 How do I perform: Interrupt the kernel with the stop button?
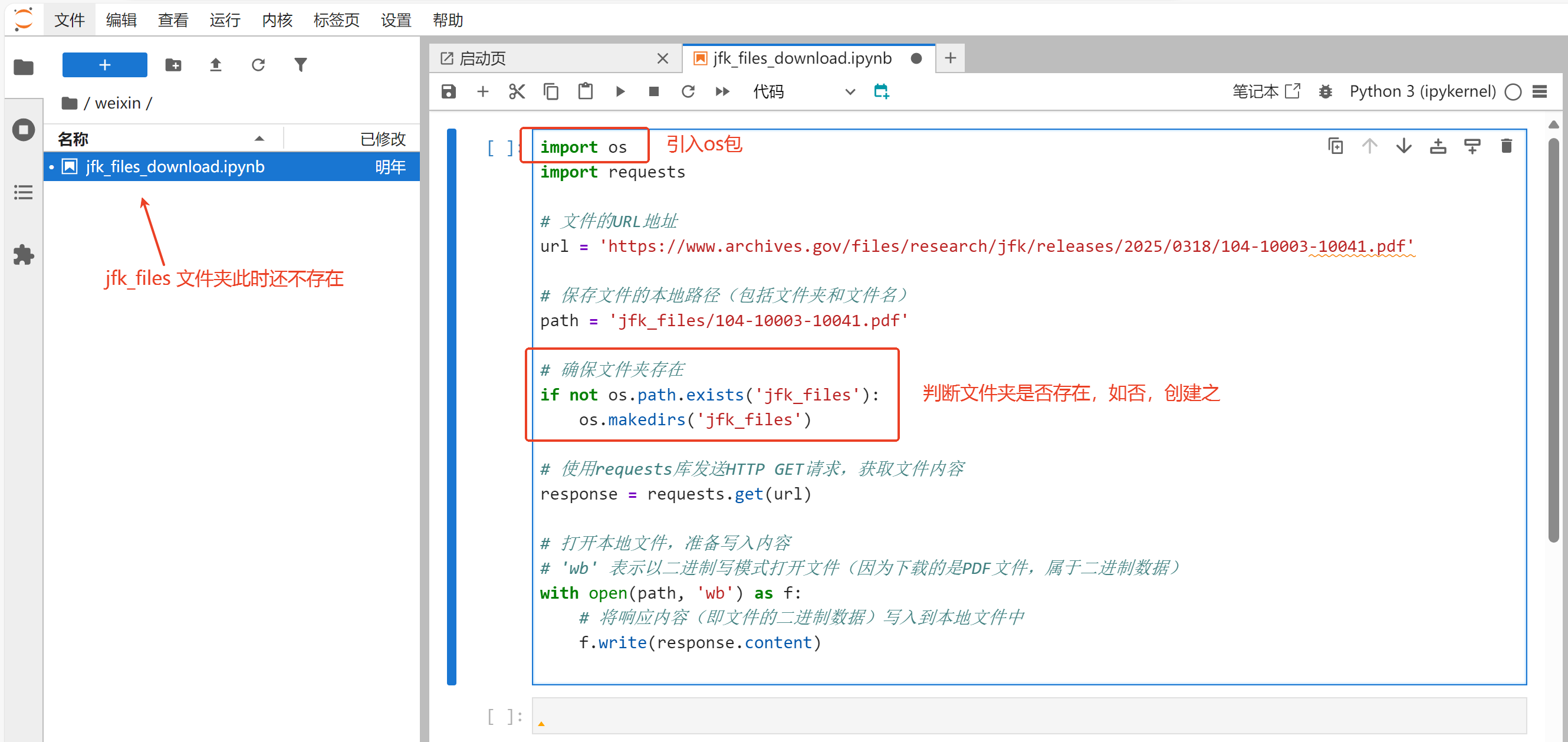tap(654, 91)
